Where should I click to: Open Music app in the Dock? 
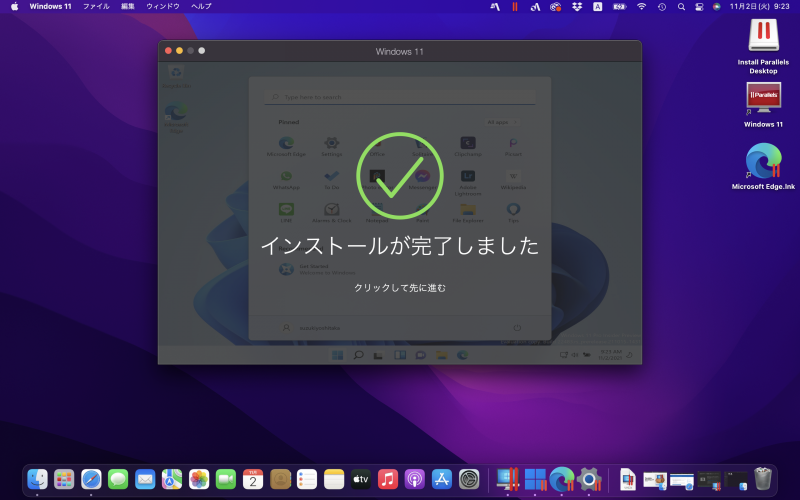pos(388,479)
